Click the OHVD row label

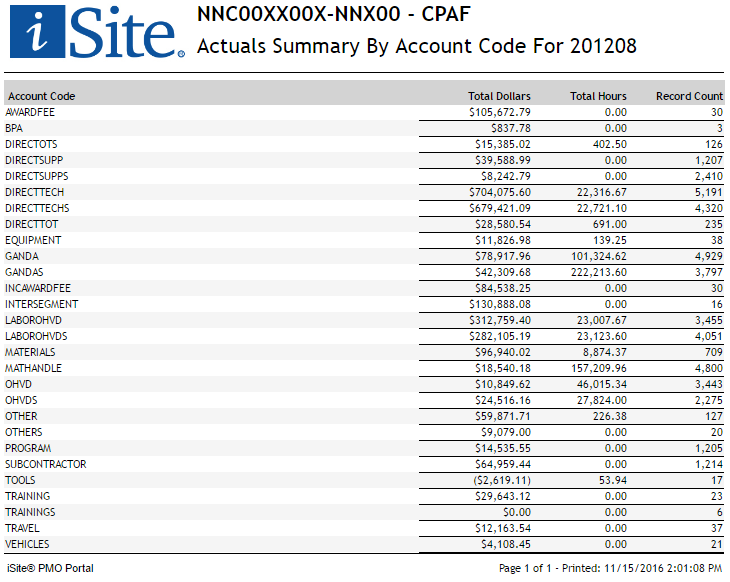click(19, 384)
